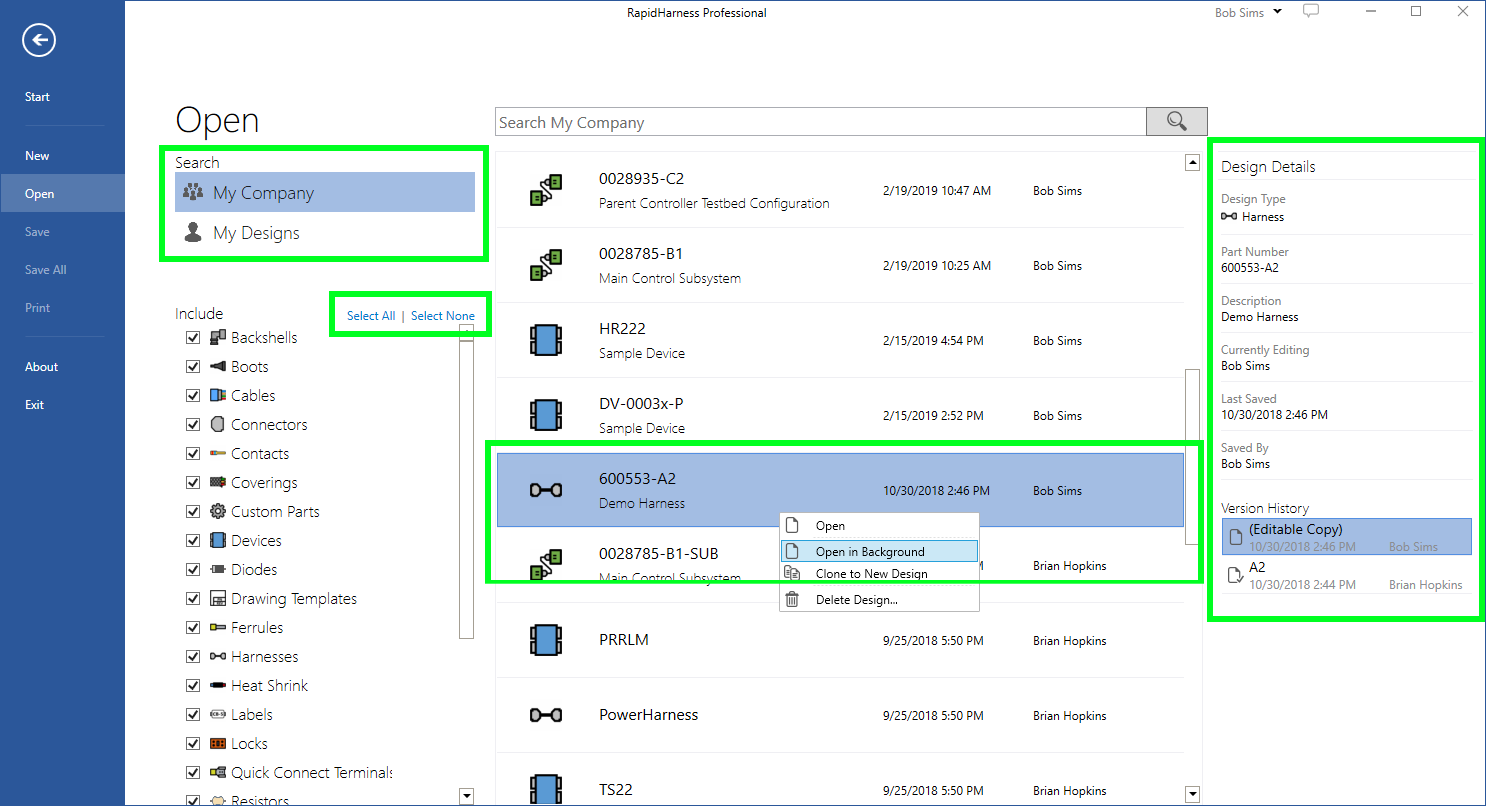Viewport: 1486px width, 806px height.
Task: Click the My Designs person icon
Action: click(x=194, y=232)
